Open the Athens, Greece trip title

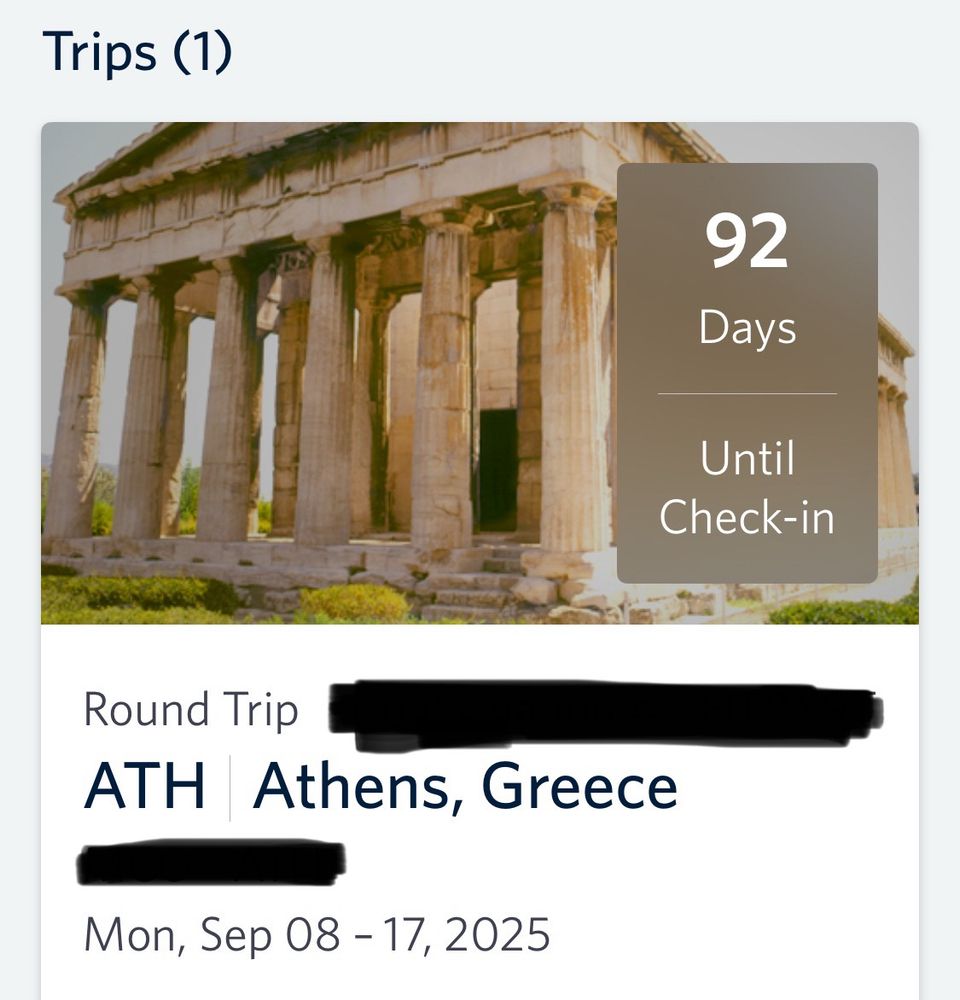(x=465, y=787)
